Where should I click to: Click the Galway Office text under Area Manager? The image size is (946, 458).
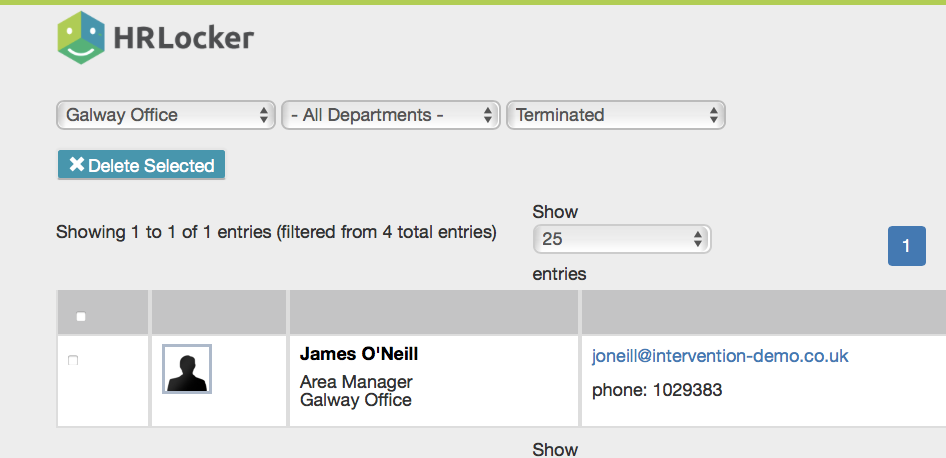(356, 400)
